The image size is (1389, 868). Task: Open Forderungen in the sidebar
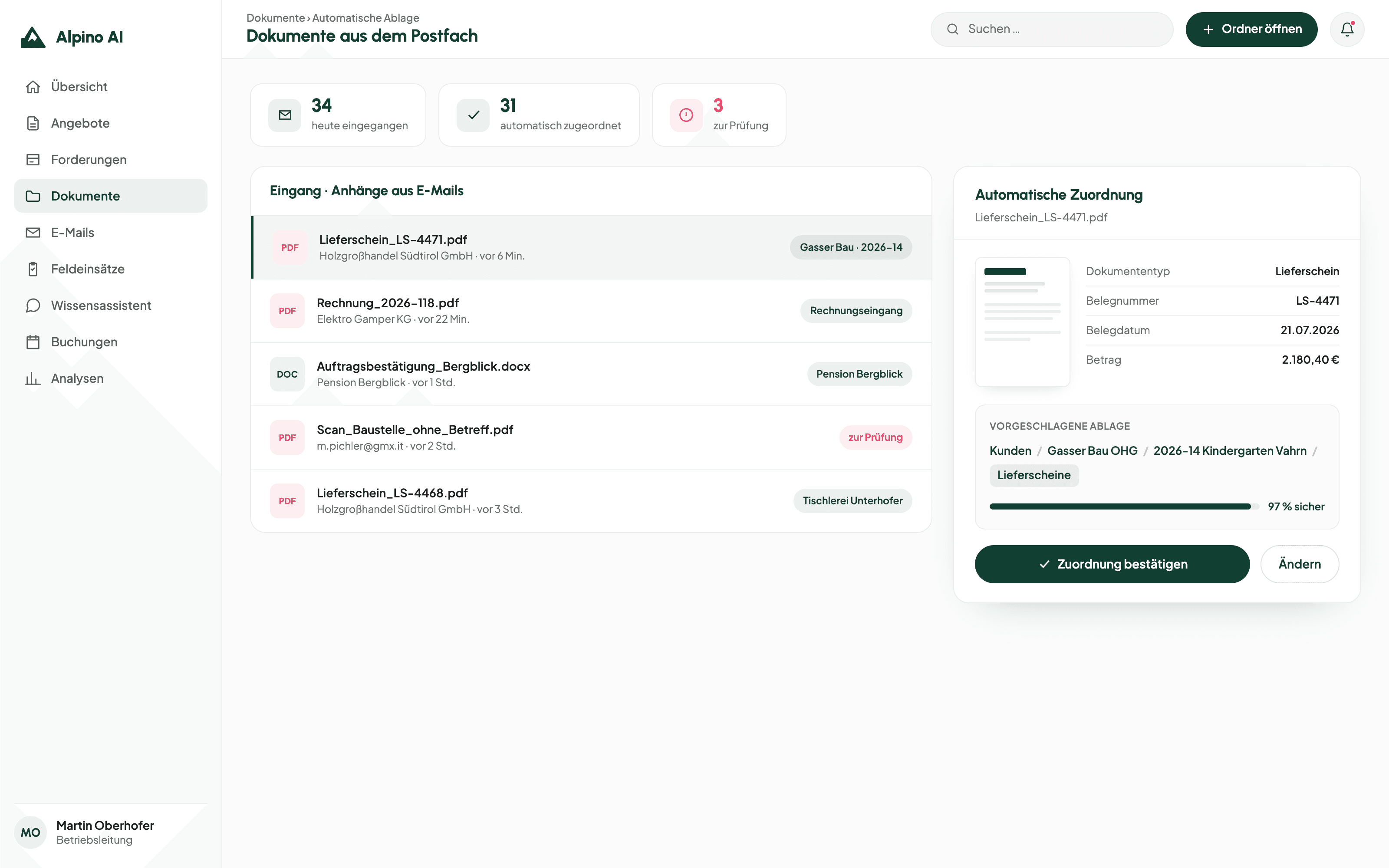pyautogui.click(x=110, y=160)
